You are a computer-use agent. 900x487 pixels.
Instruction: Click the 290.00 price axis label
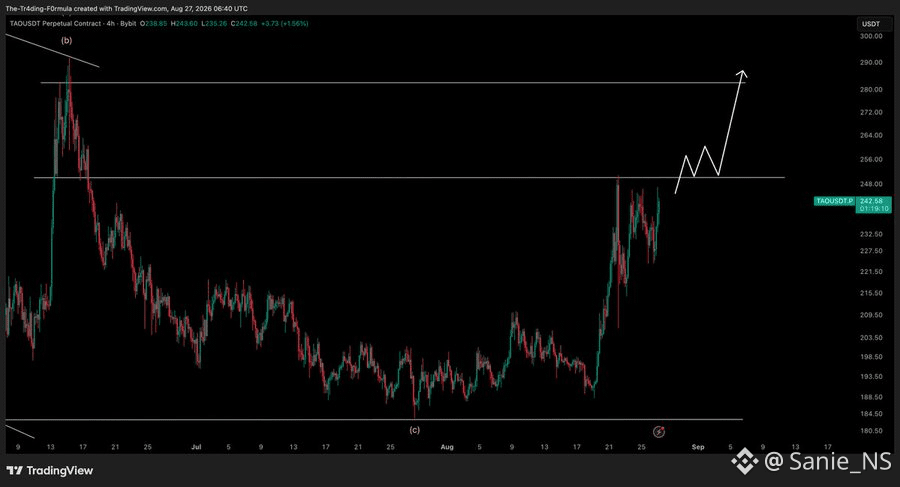(871, 63)
